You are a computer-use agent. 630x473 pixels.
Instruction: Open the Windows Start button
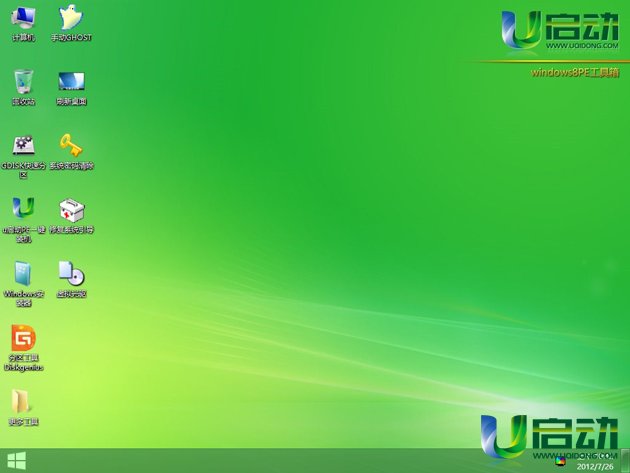click(x=16, y=461)
